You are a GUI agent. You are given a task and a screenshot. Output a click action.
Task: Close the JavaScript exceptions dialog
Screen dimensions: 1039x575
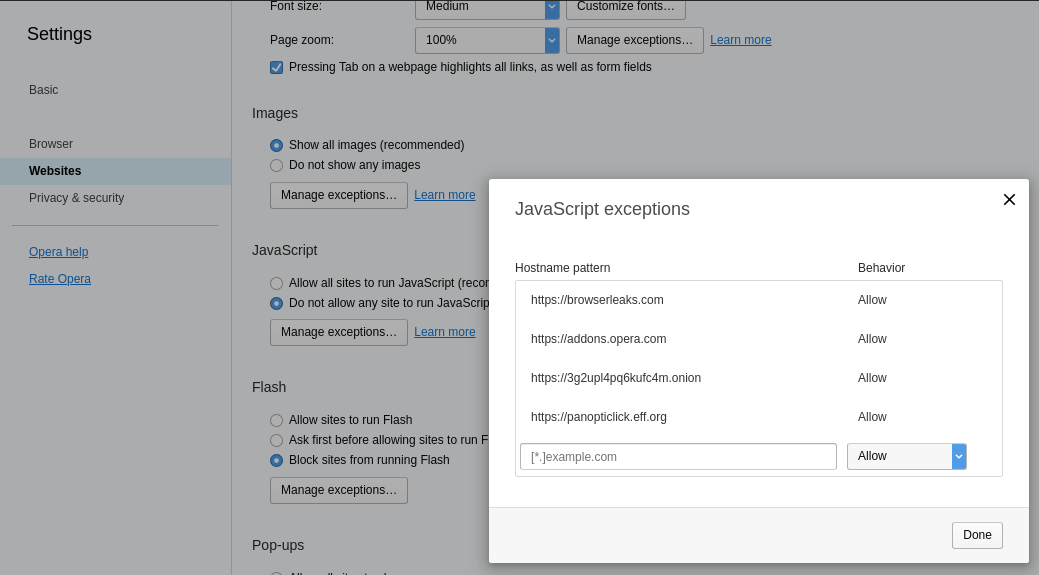click(x=1009, y=199)
